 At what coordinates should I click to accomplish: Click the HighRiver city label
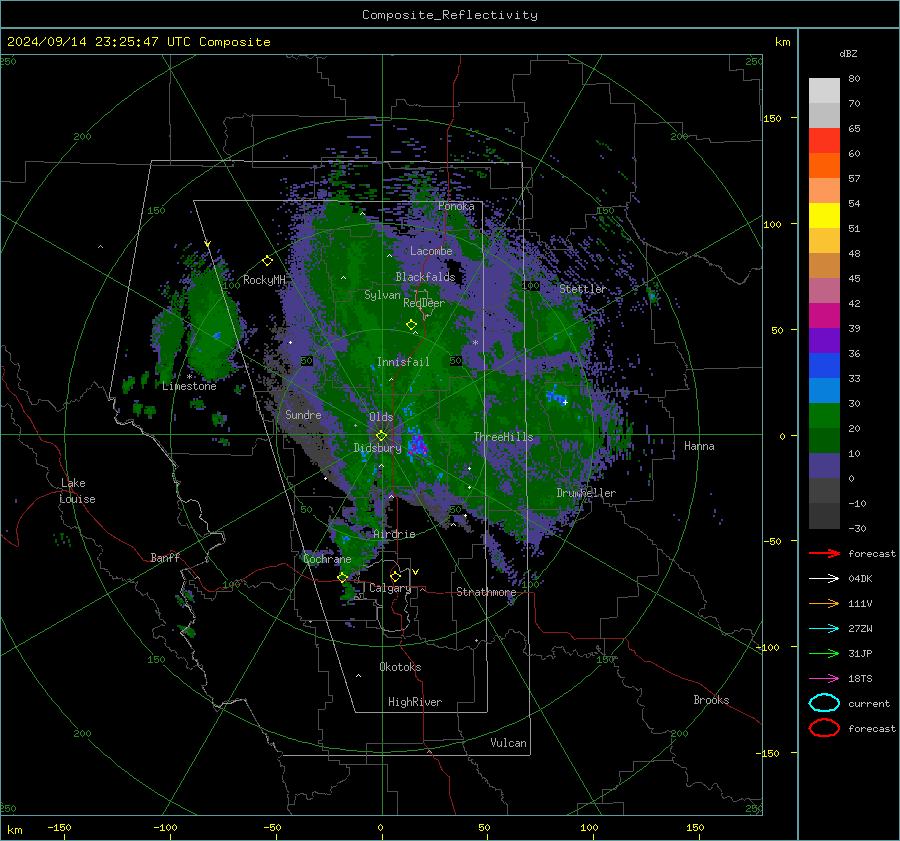[x=415, y=702]
